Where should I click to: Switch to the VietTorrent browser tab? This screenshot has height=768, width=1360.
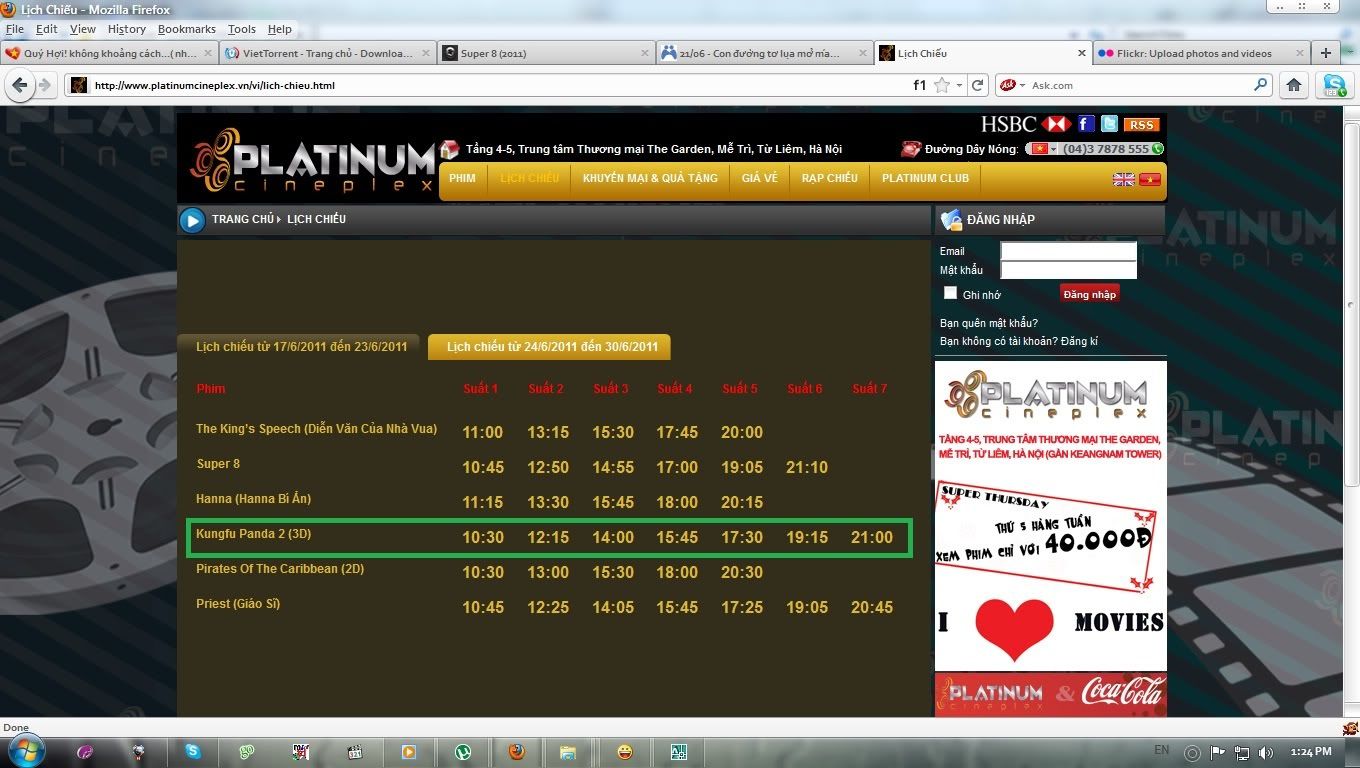click(328, 53)
